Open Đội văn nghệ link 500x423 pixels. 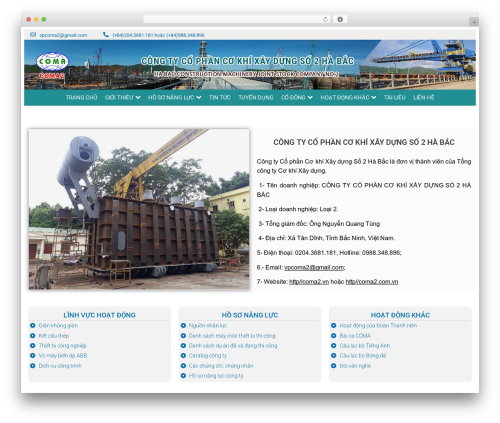[355, 366]
